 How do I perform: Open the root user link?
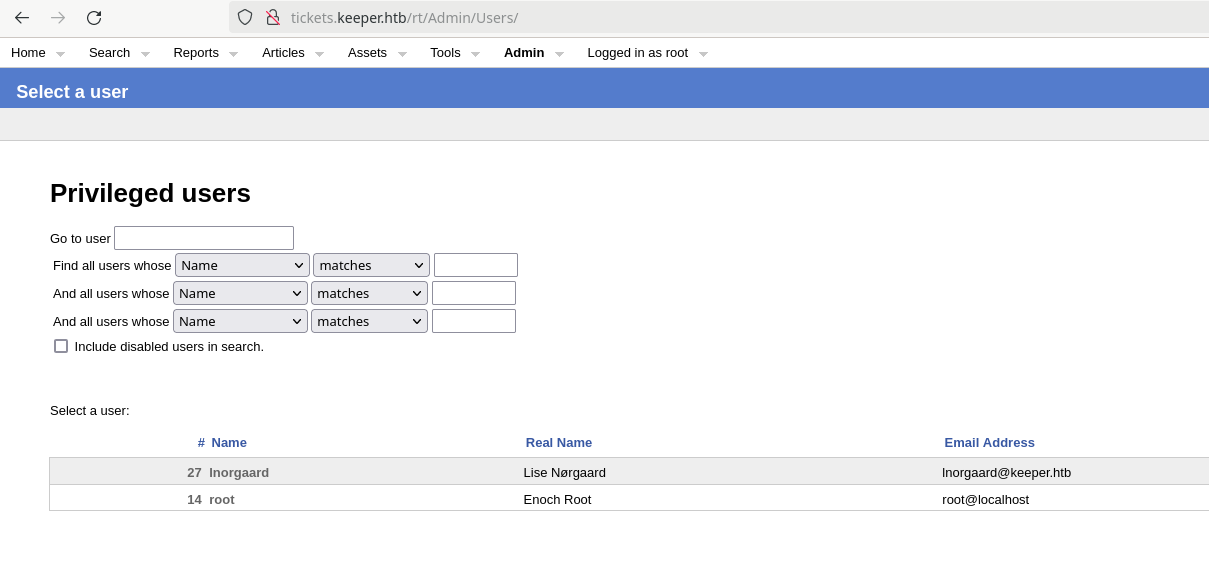[222, 499]
